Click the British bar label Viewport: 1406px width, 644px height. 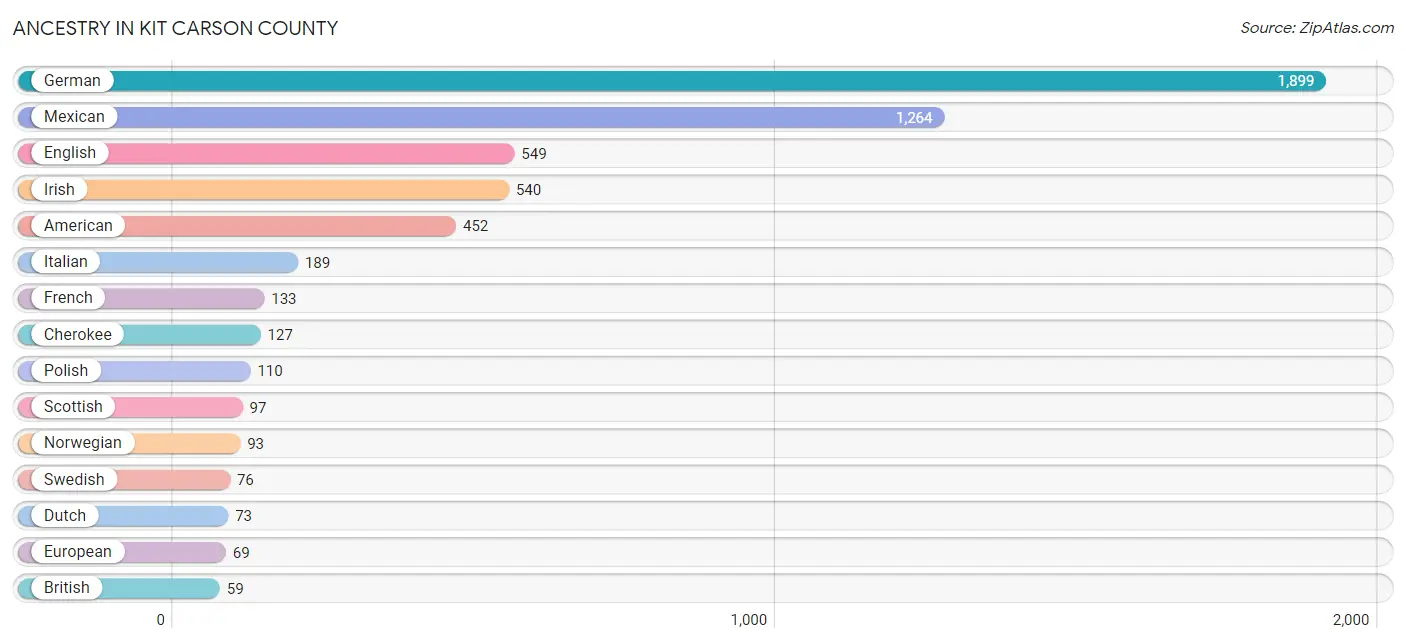tap(67, 588)
